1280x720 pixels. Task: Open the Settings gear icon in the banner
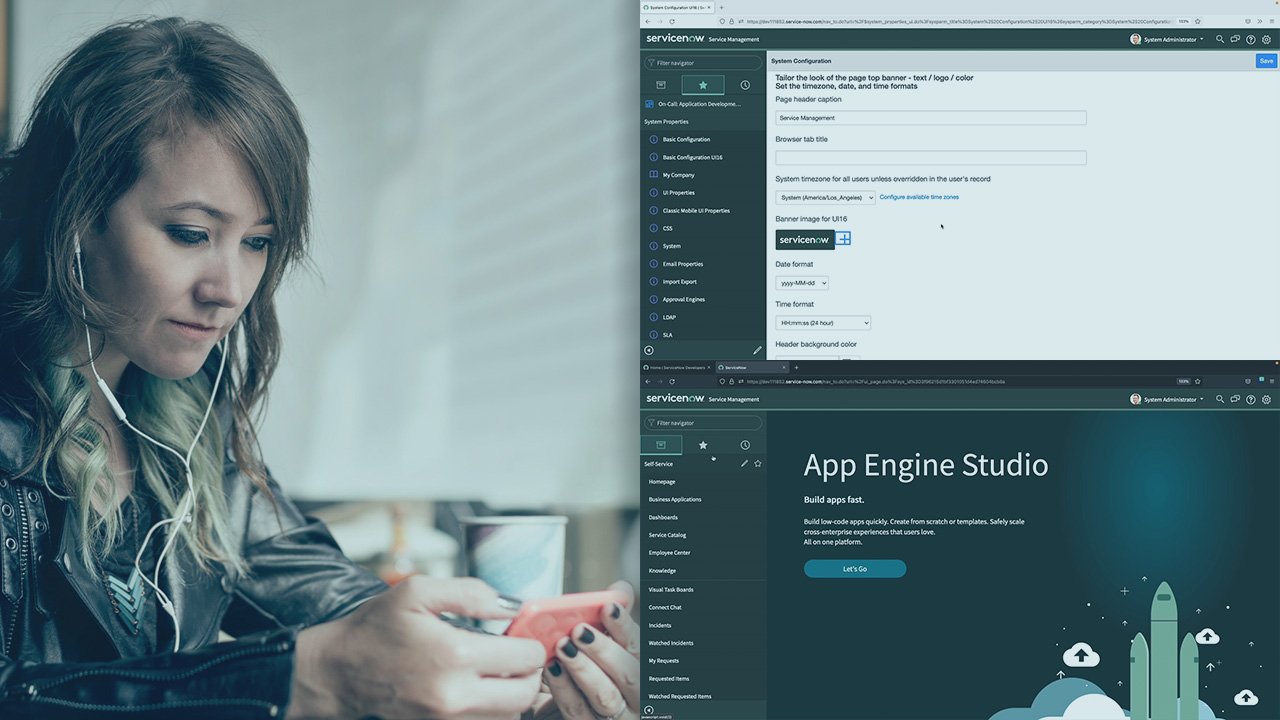(1266, 39)
